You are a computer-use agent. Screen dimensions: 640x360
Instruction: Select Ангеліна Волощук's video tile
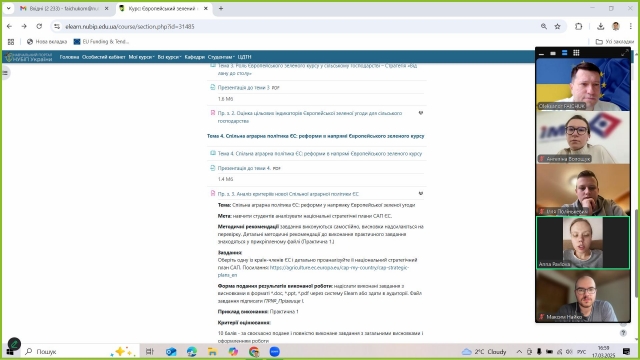583,138
